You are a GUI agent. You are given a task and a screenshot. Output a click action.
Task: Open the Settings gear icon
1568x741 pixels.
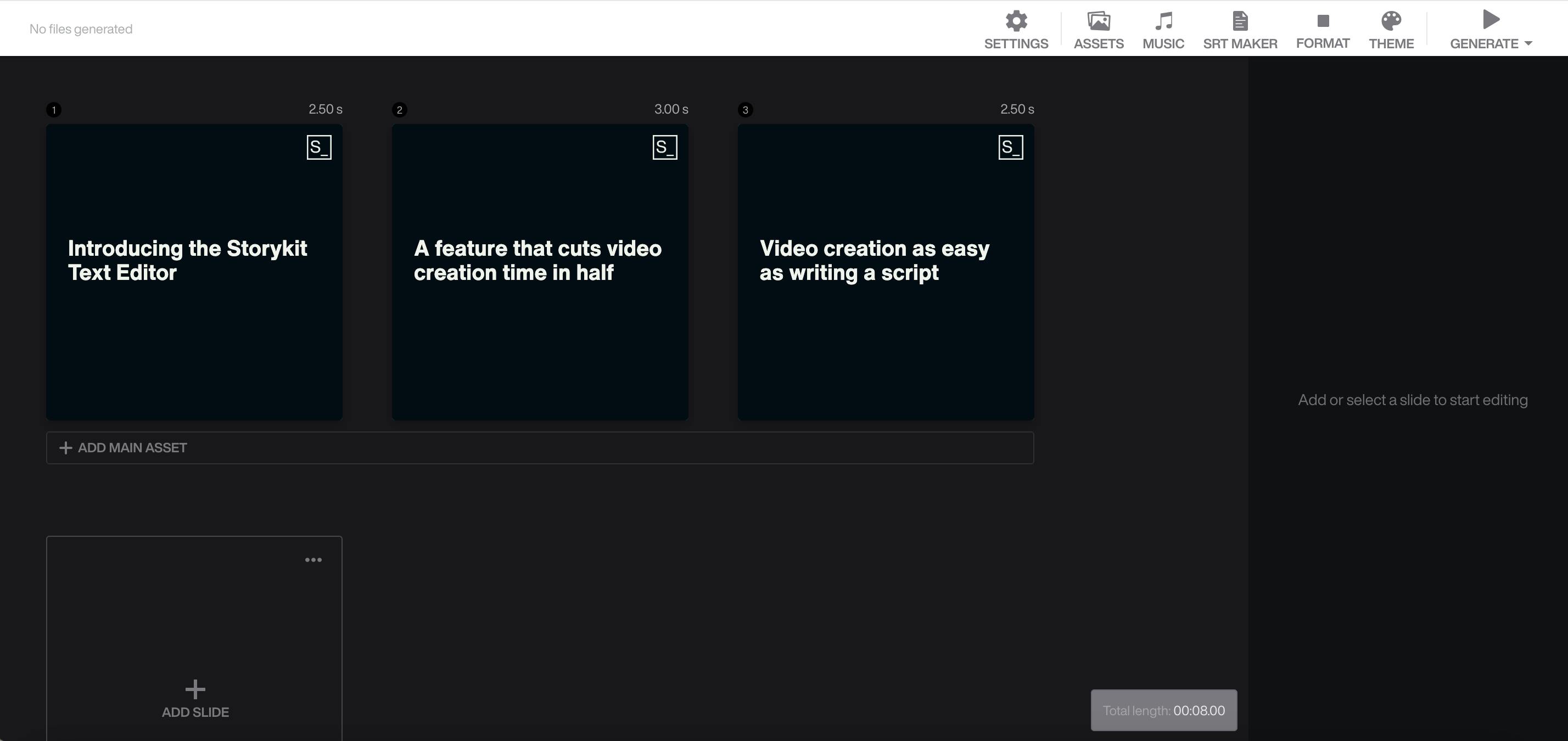click(x=1016, y=21)
